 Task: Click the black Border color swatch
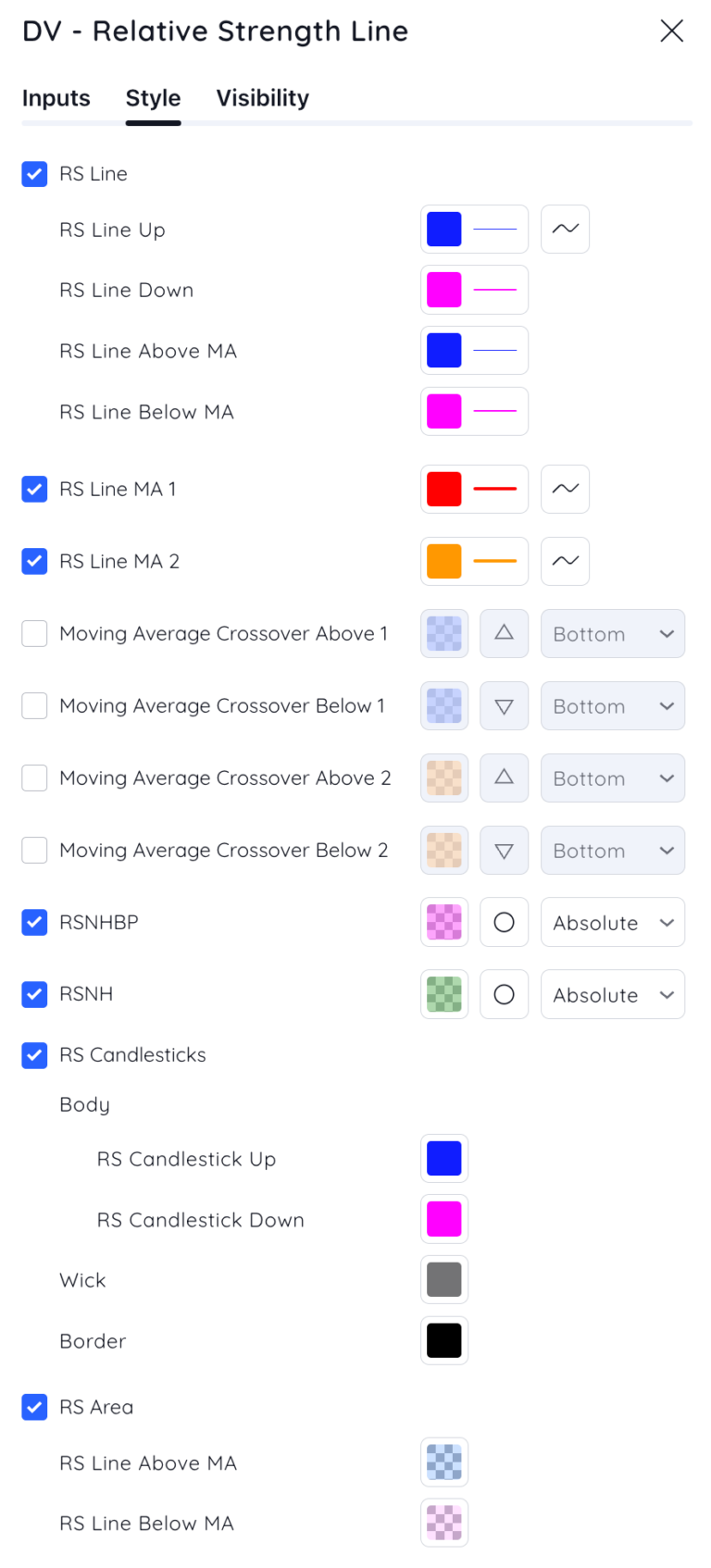click(444, 1340)
